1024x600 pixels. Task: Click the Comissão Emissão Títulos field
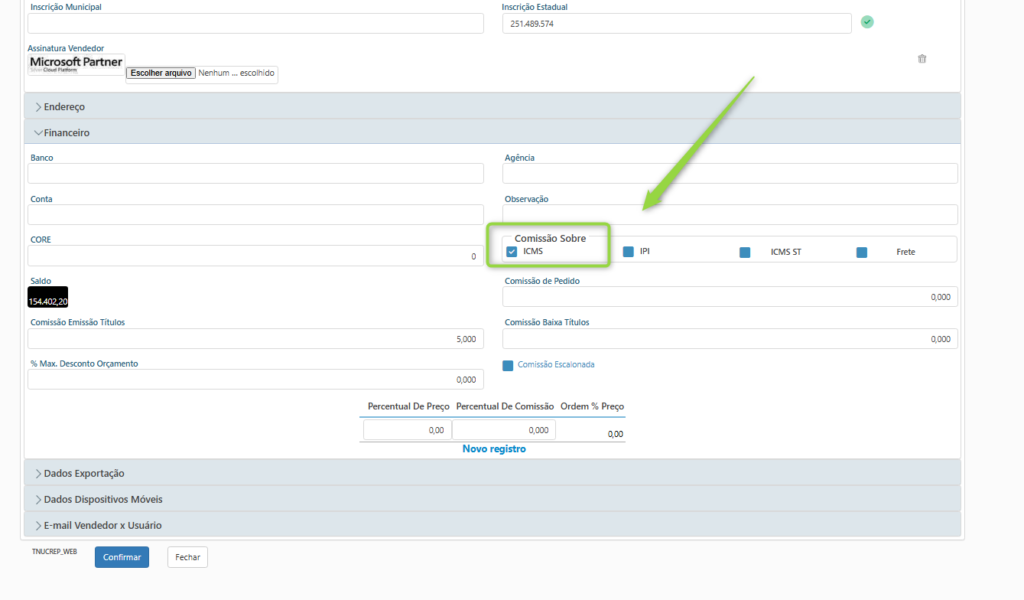(x=255, y=339)
